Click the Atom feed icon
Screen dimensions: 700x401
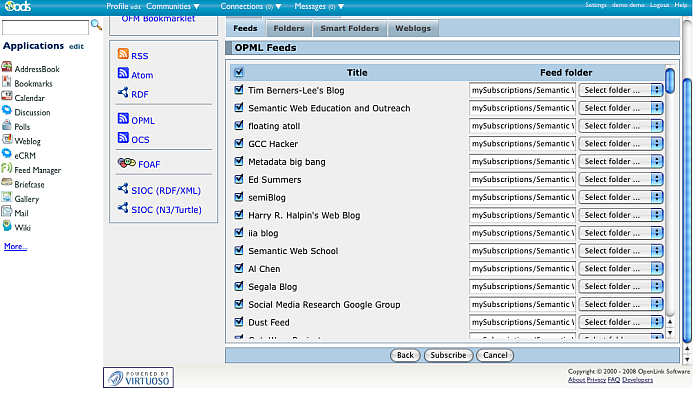123,74
